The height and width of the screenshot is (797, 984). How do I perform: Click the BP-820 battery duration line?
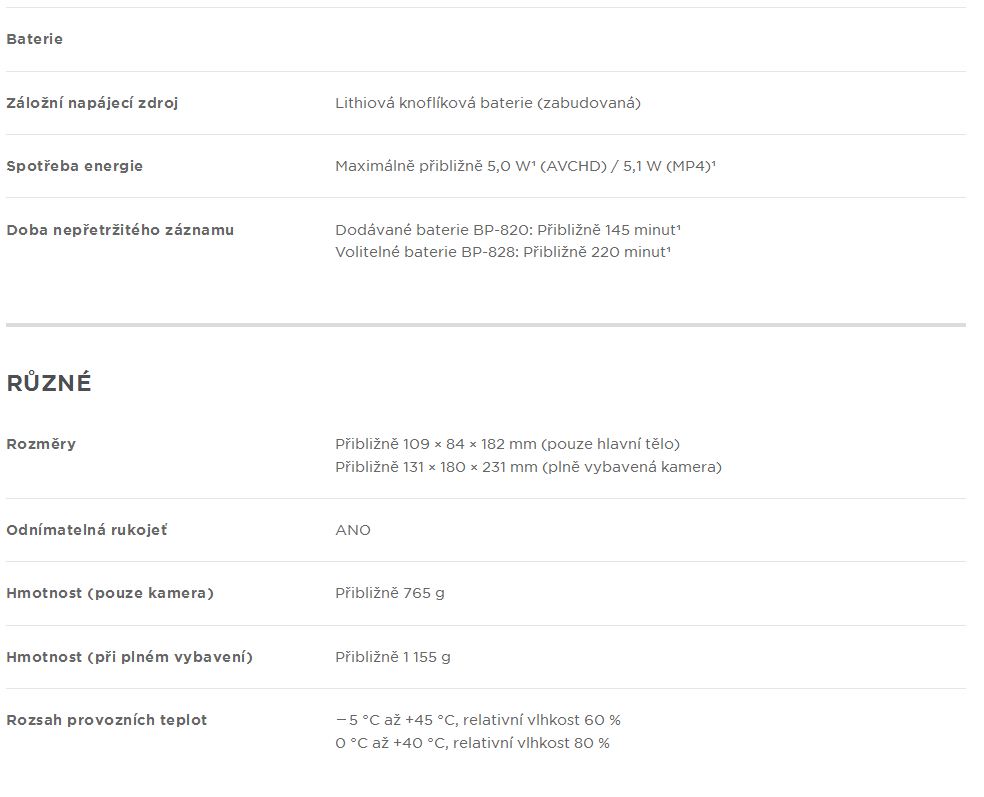[508, 230]
